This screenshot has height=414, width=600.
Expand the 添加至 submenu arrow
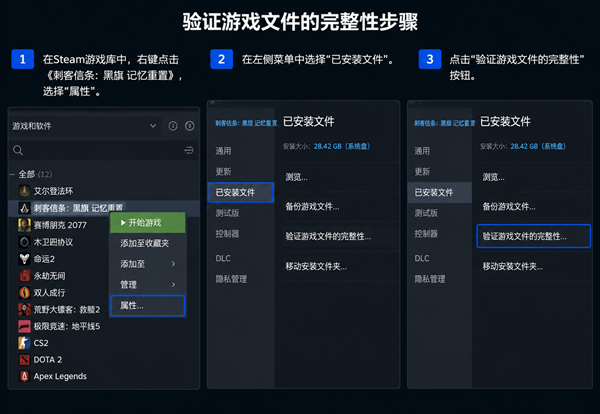point(173,264)
